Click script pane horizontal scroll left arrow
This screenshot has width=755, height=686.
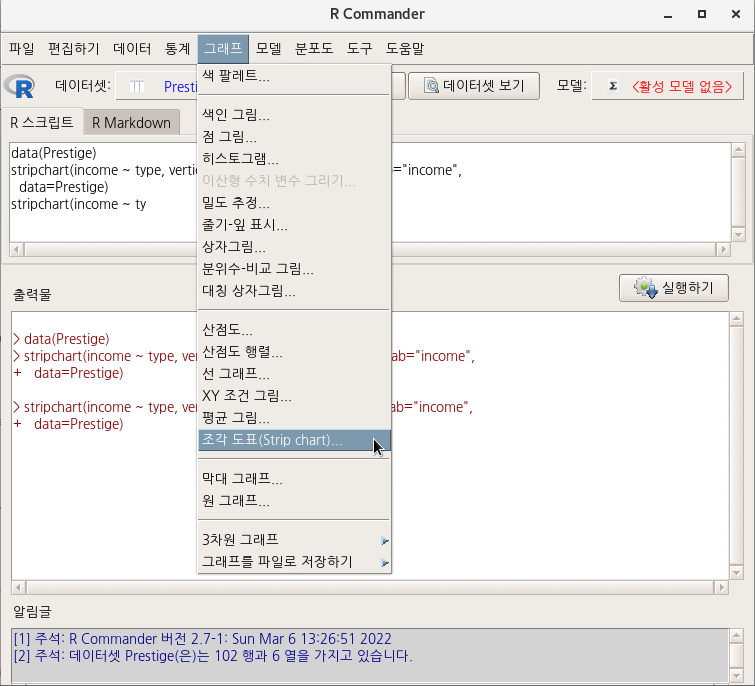tap(17, 249)
